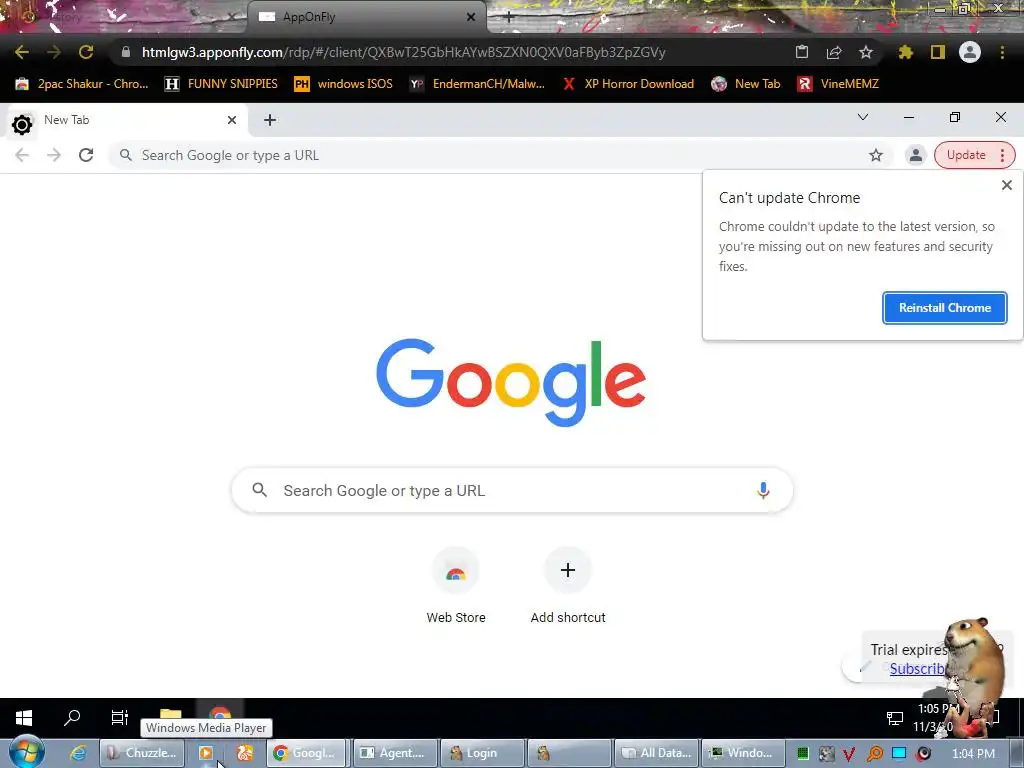Open Task View on the inner taskbar

120,718
